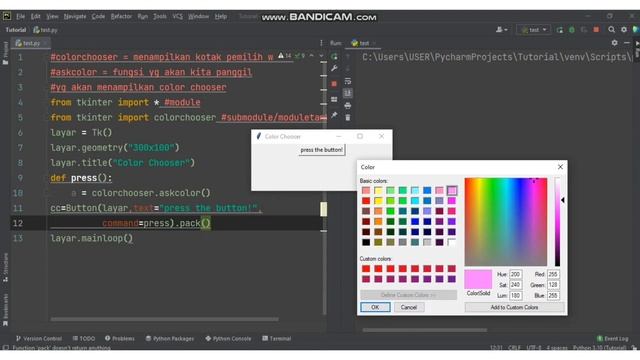The image size is (640, 360).
Task: Open the Problems tab
Action: click(120, 338)
